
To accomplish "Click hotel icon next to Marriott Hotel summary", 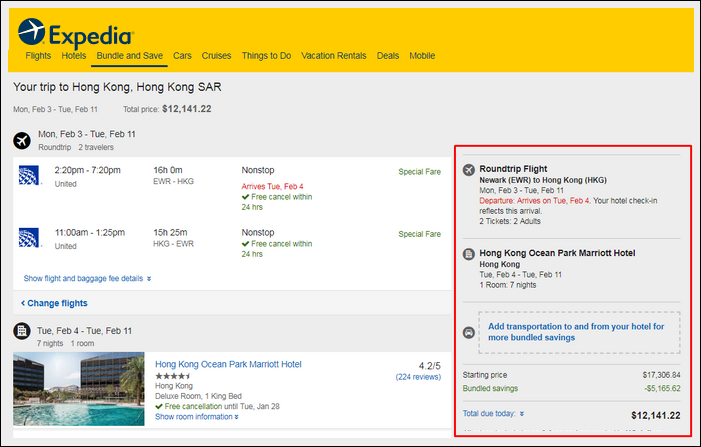I will (469, 254).
